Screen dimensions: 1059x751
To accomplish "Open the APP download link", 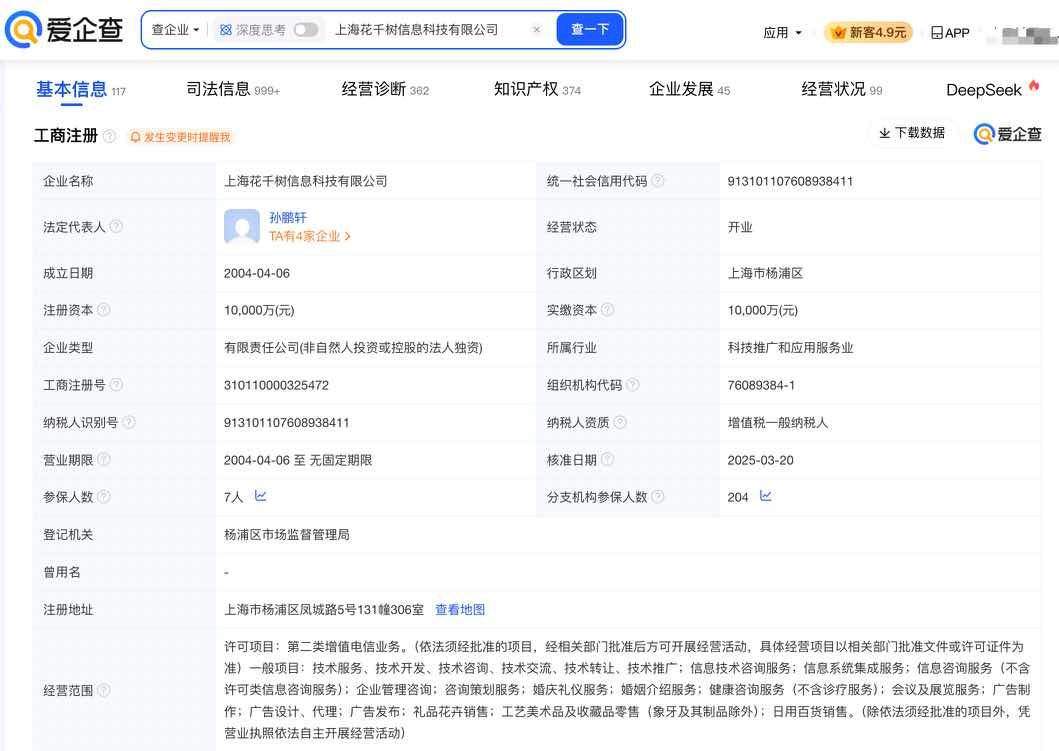I will coord(950,32).
